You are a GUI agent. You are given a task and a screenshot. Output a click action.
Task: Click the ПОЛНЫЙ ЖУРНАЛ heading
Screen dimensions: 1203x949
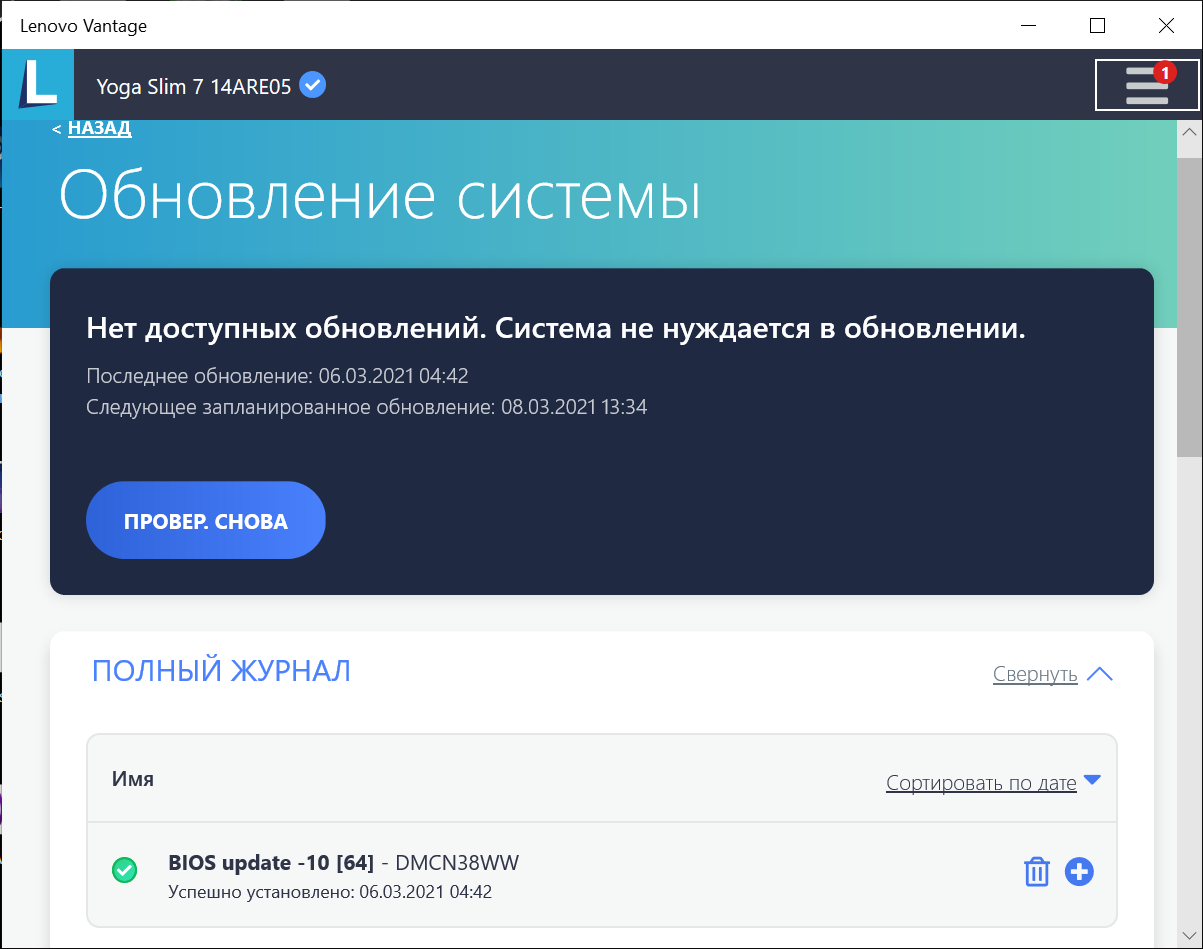point(221,671)
